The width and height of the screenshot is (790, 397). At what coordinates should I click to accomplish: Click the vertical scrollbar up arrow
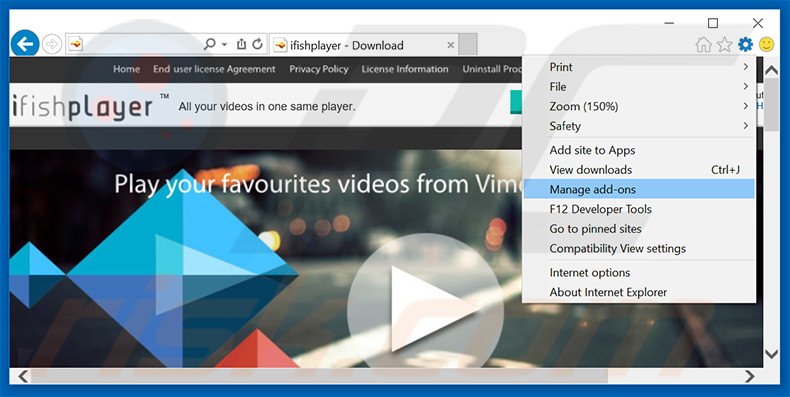(771, 71)
